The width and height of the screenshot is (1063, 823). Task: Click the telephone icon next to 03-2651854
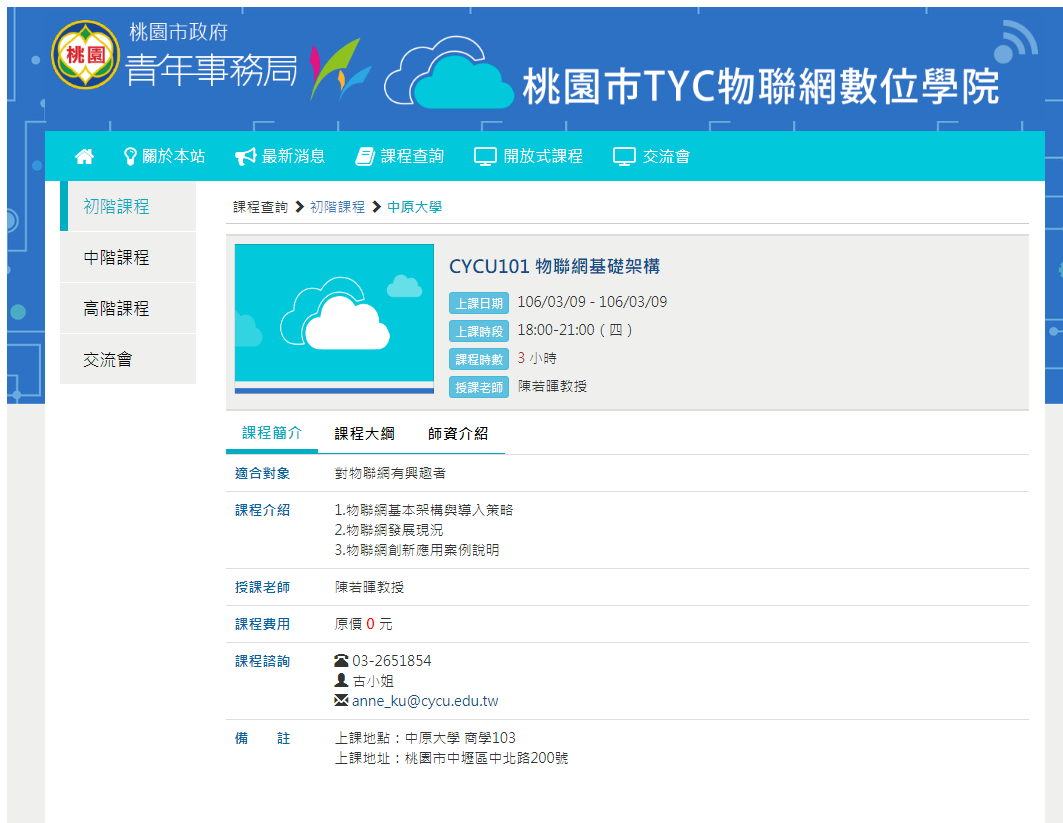tap(341, 661)
